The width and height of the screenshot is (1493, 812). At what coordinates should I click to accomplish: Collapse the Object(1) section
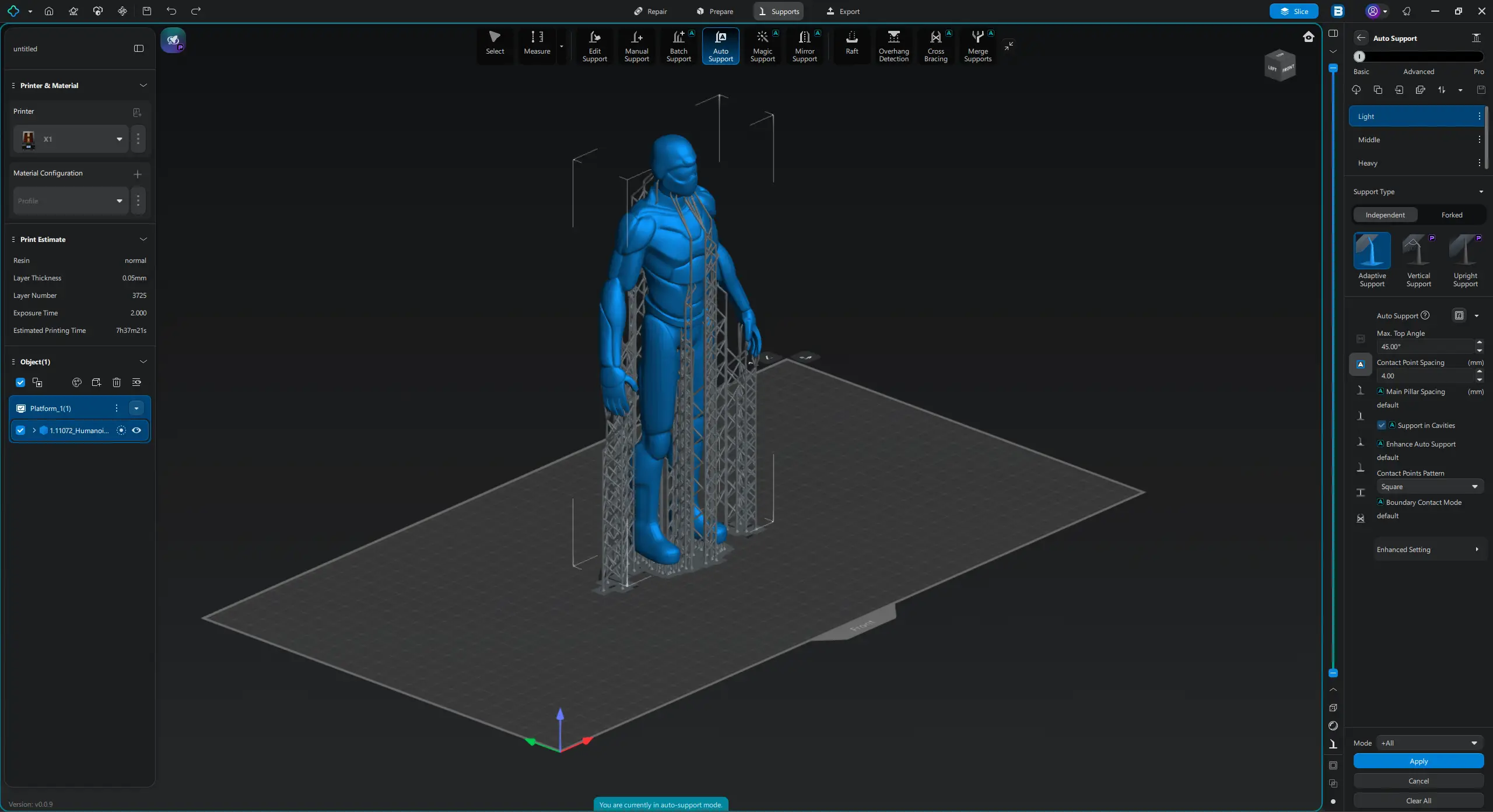coord(143,362)
